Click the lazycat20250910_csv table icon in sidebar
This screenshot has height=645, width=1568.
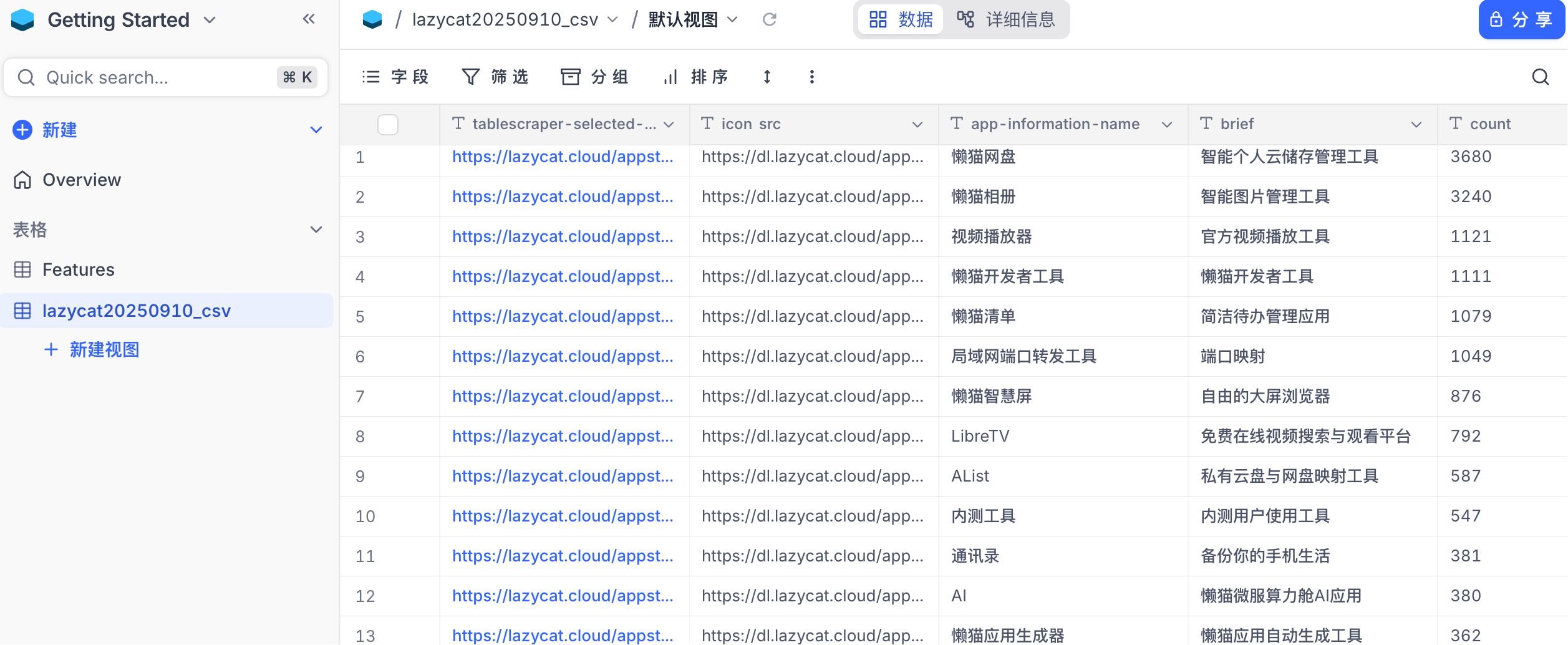(22, 311)
